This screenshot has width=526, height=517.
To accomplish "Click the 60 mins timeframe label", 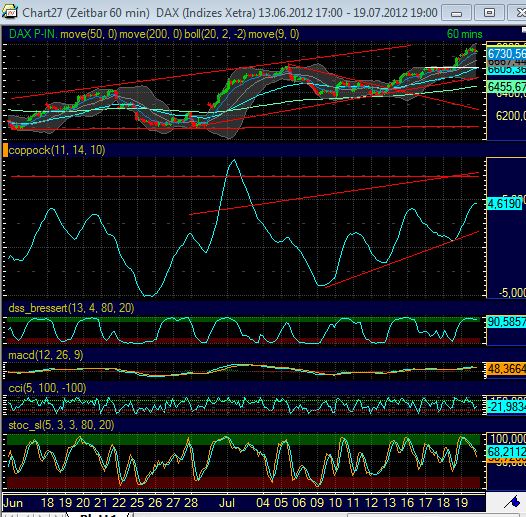I will 465,34.
